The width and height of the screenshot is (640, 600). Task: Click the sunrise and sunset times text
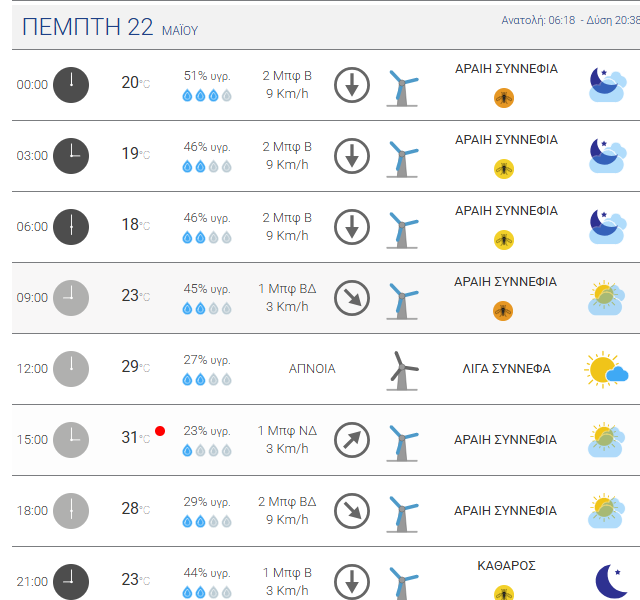tap(571, 20)
